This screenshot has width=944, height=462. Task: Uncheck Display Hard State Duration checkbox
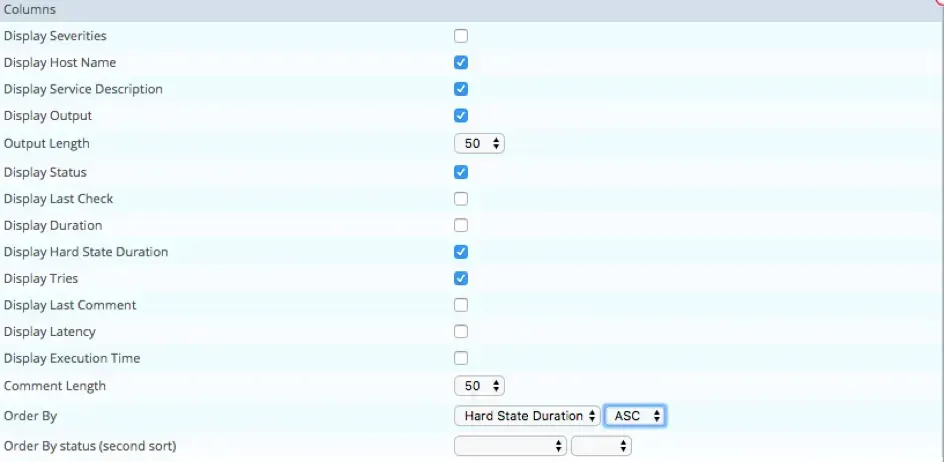pyautogui.click(x=461, y=252)
